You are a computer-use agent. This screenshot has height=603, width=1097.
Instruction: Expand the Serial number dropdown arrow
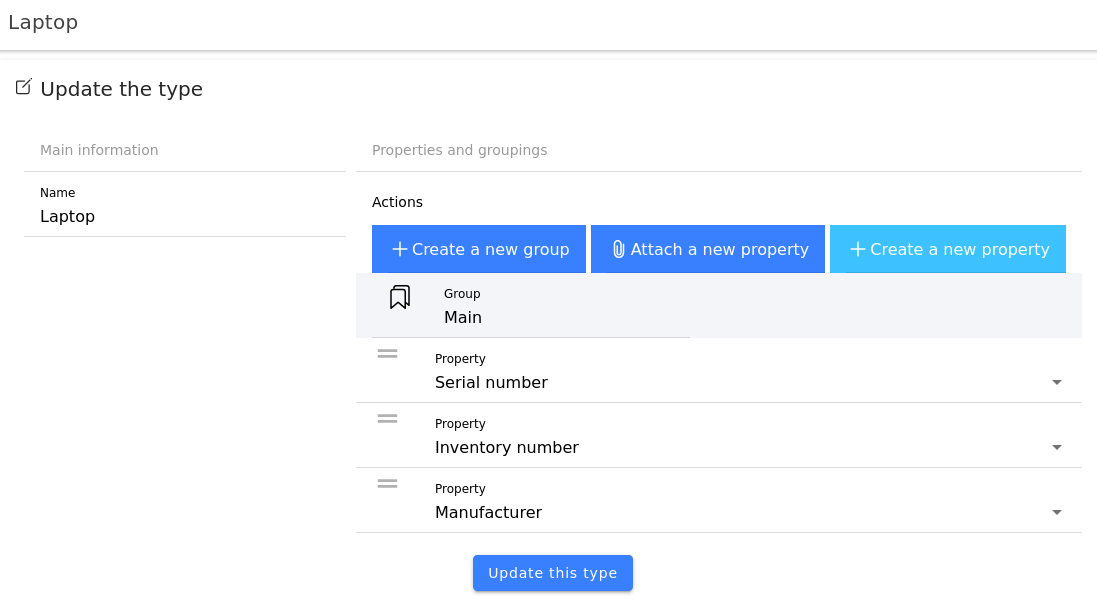click(1056, 382)
